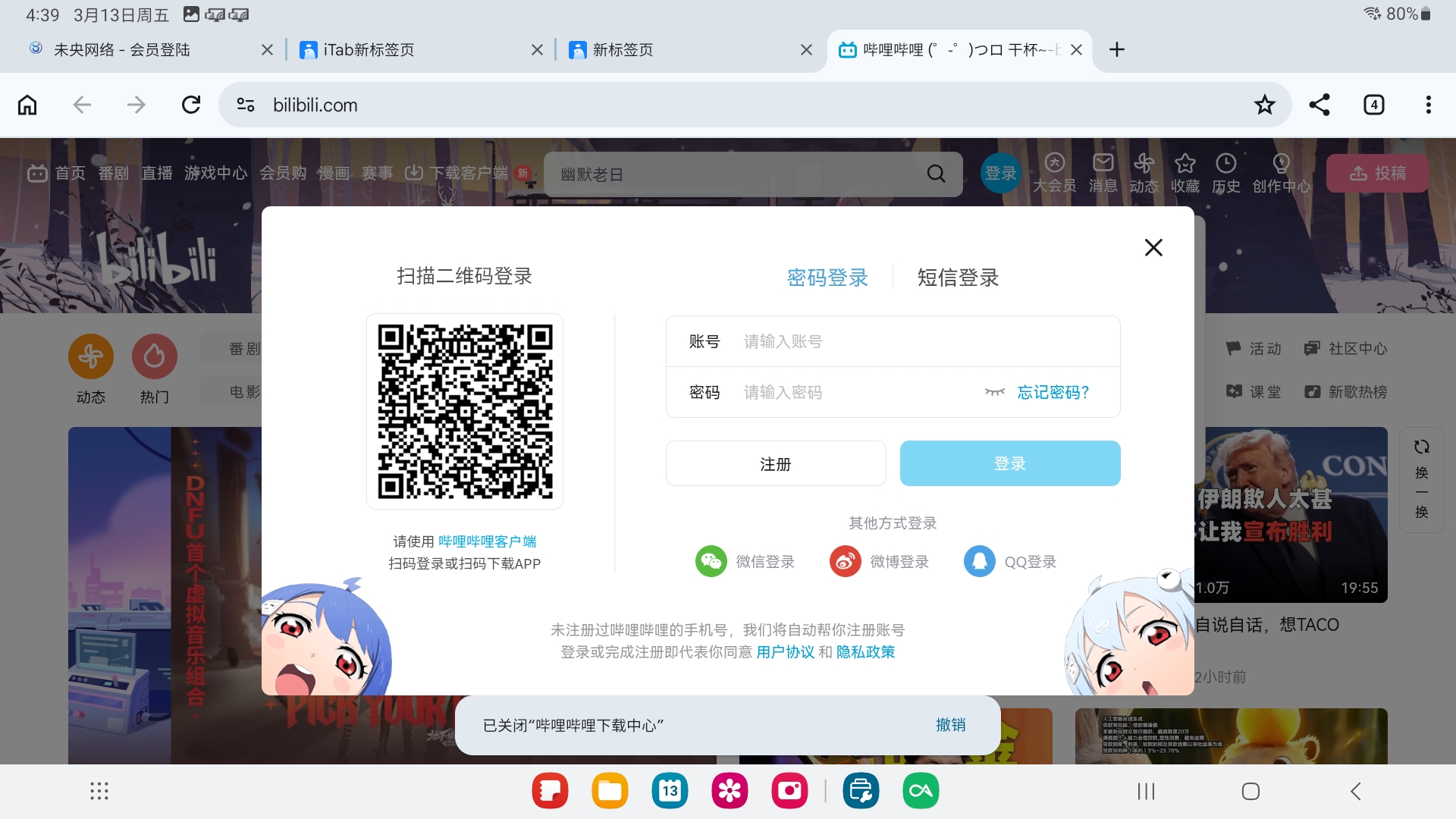Select the 密码登录 tab
The height and width of the screenshot is (819, 1456).
pos(827,278)
